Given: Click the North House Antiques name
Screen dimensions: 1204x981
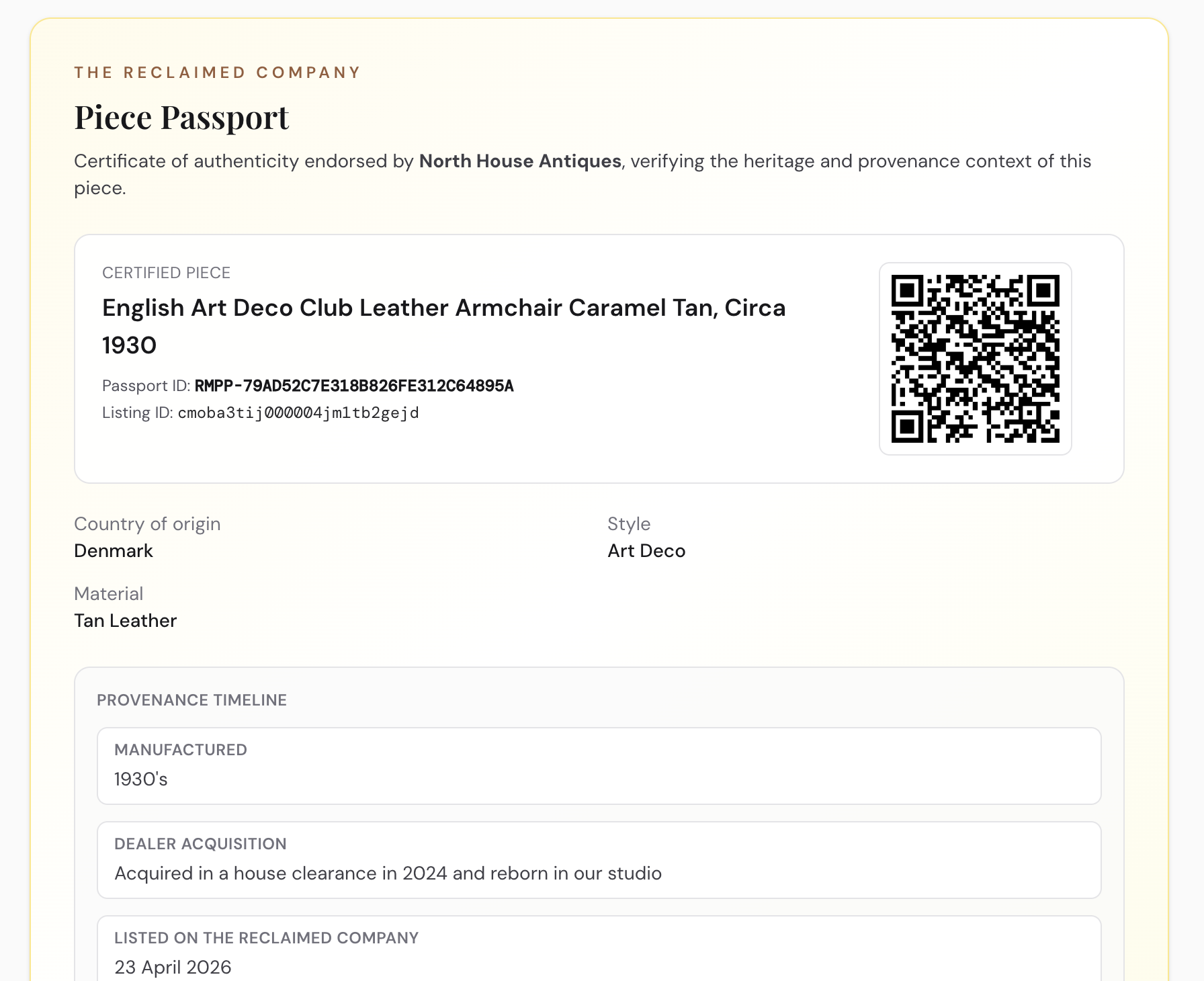Looking at the screenshot, I should (x=520, y=161).
